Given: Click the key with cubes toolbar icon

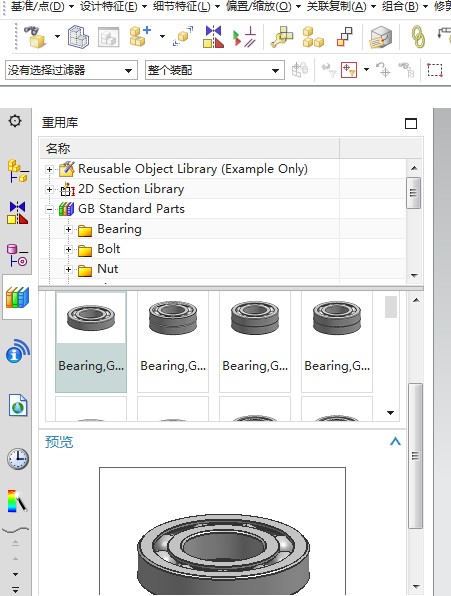Looking at the screenshot, I should click(282, 37).
